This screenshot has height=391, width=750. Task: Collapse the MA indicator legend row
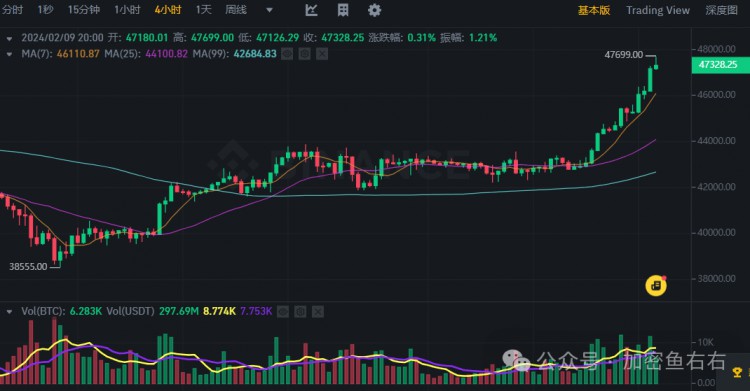[9, 55]
